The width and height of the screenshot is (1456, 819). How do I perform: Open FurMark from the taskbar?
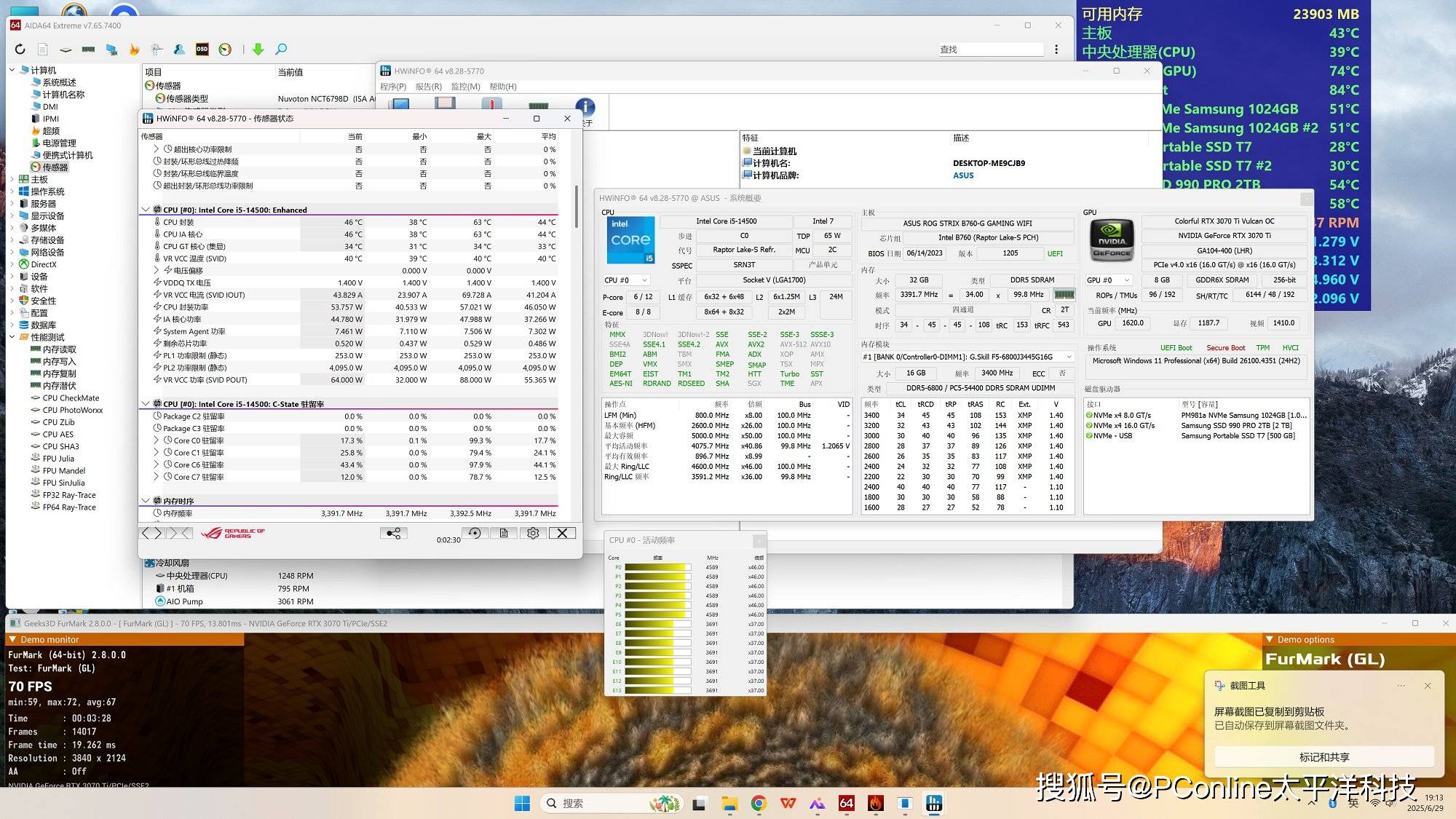point(876,804)
